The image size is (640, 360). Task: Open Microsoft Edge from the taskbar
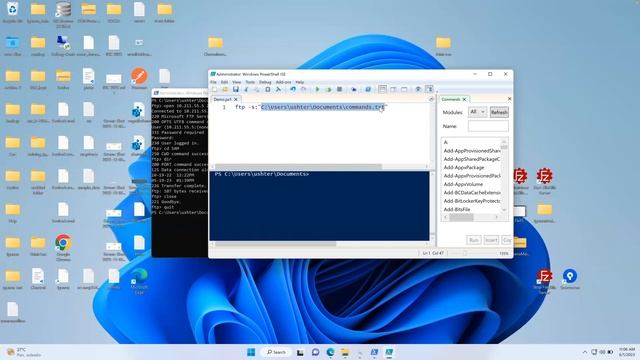click(330, 352)
